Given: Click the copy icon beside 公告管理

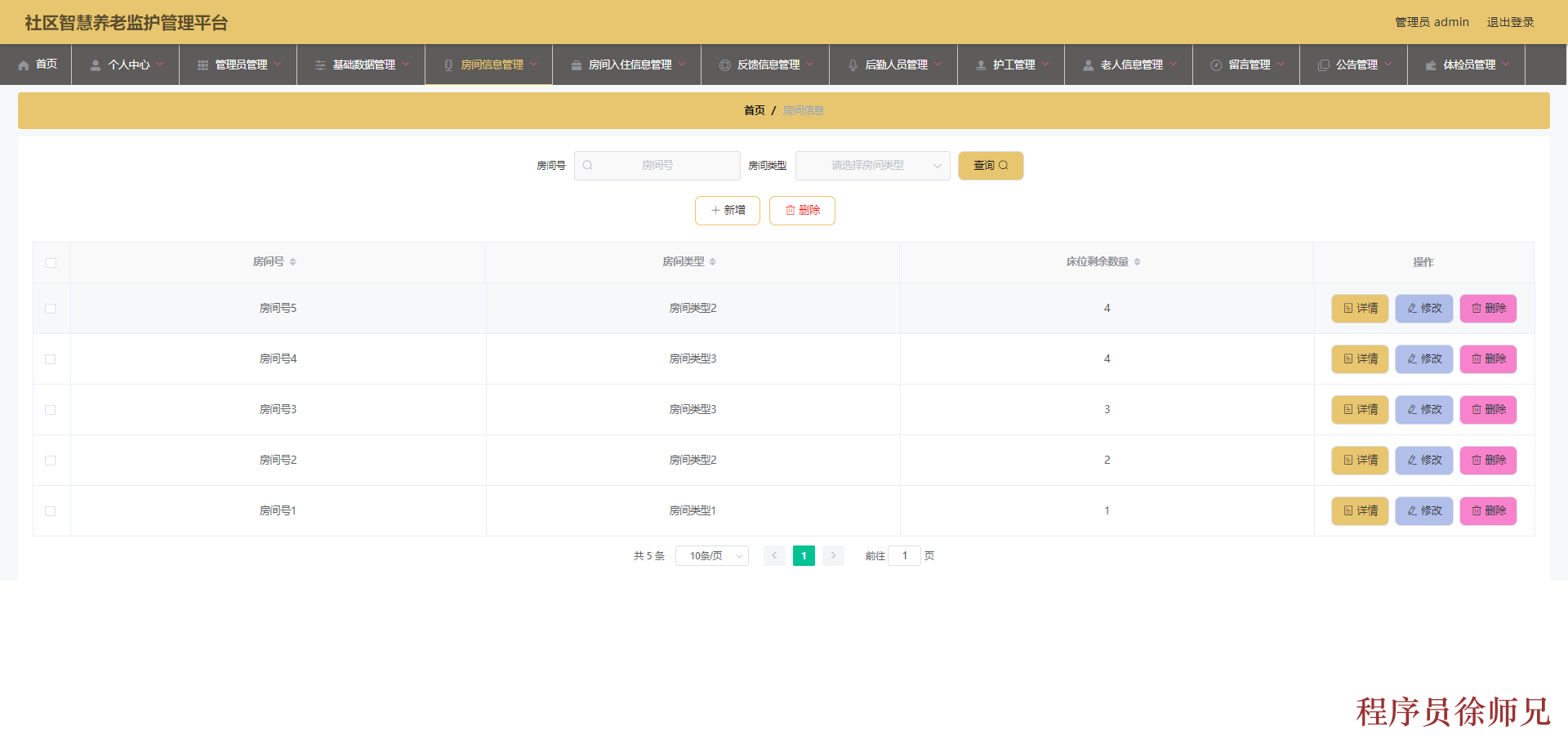Looking at the screenshot, I should (x=1324, y=65).
